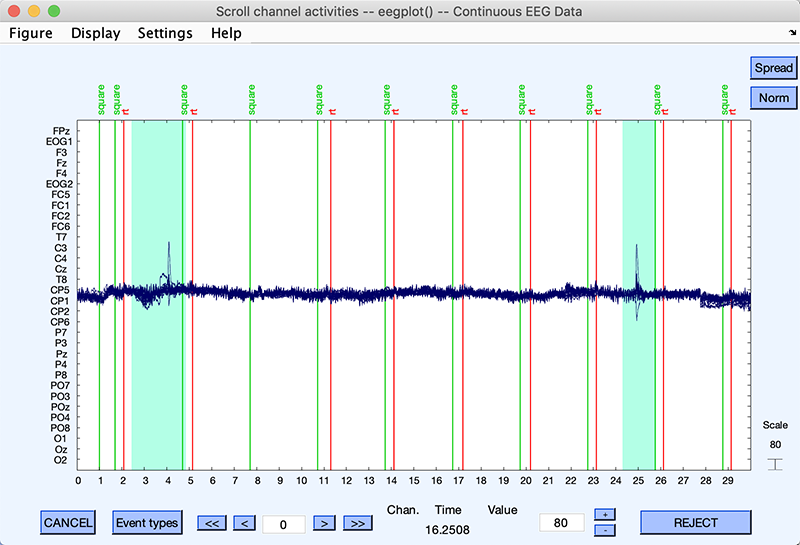This screenshot has width=800, height=545.
Task: Open the Event types button
Action: (146, 522)
